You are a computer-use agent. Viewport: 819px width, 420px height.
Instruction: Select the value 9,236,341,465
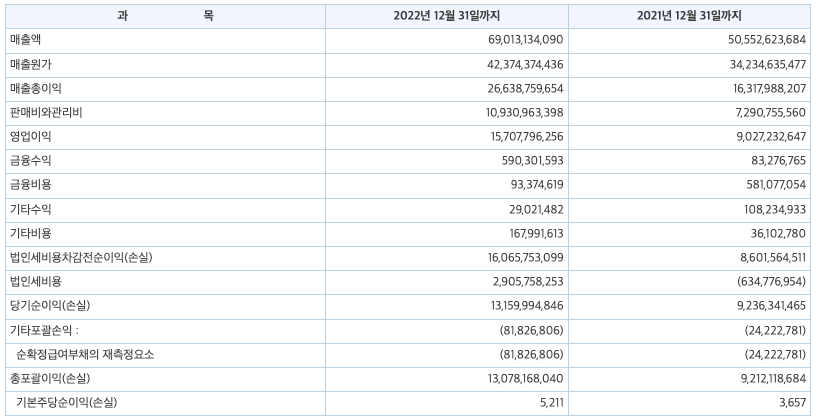(x=771, y=305)
